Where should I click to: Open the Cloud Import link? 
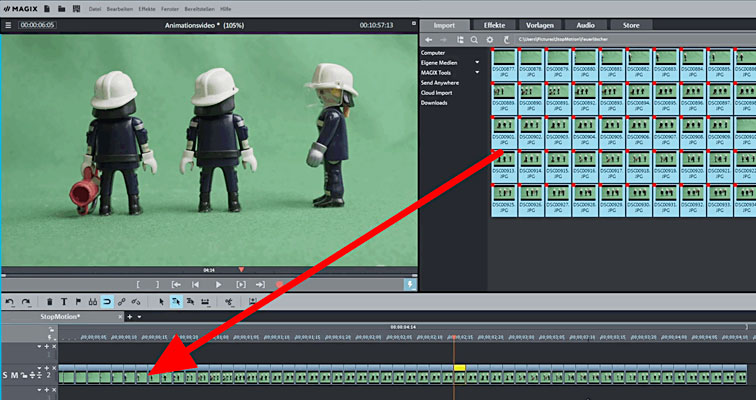(x=436, y=92)
